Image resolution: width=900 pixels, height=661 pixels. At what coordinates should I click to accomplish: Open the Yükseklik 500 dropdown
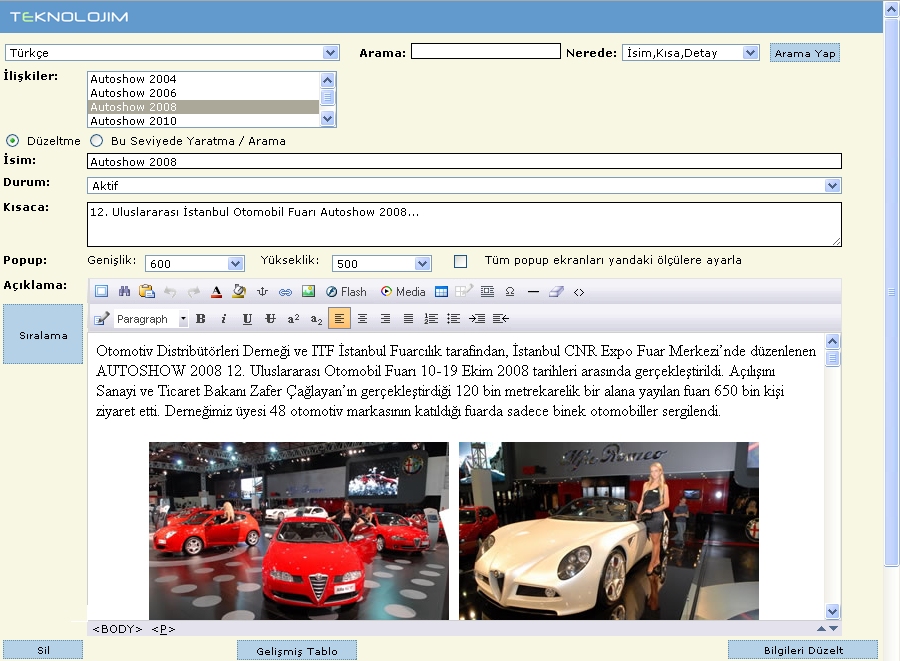tap(382, 263)
